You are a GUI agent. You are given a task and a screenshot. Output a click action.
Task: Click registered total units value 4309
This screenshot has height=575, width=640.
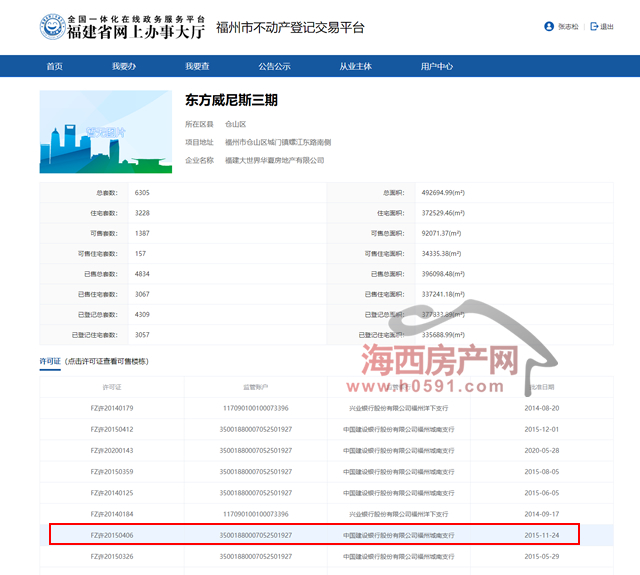pyautogui.click(x=142, y=315)
